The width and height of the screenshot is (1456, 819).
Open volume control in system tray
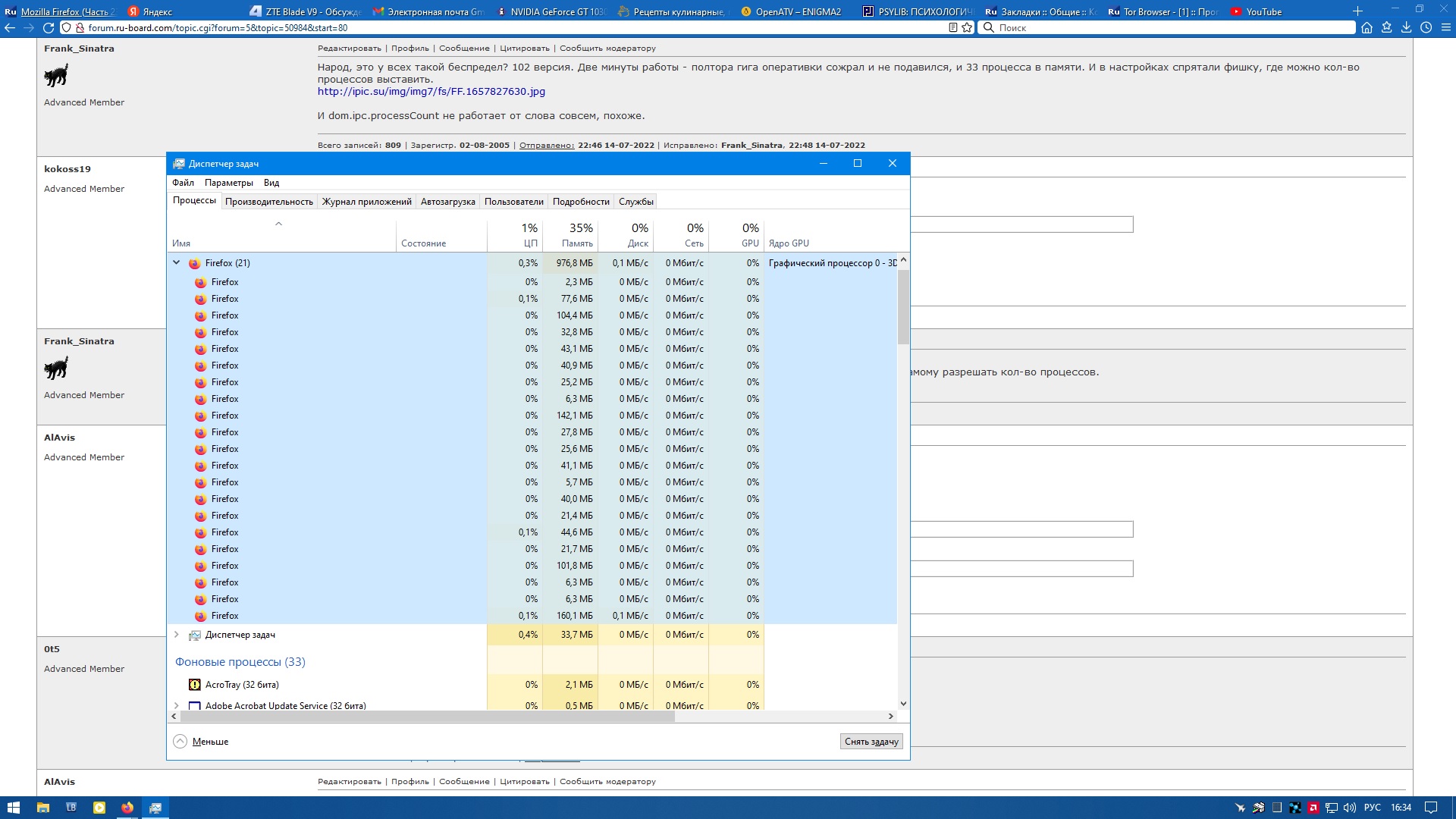click(1350, 808)
